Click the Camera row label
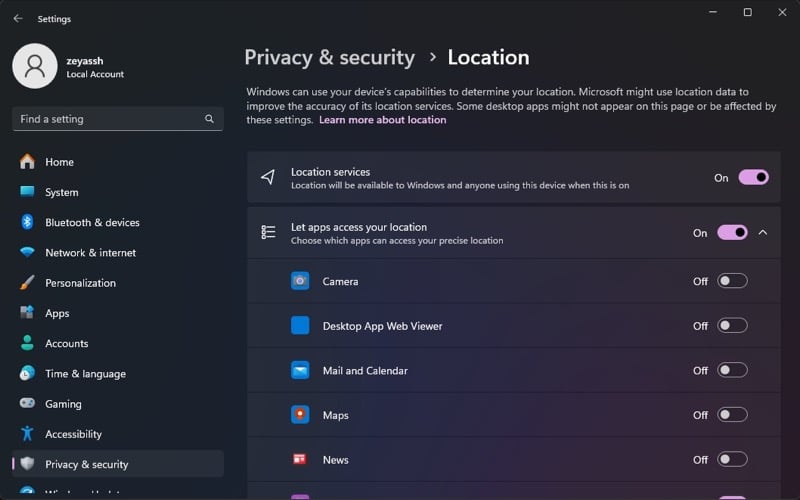This screenshot has height=500, width=800. tap(340, 281)
